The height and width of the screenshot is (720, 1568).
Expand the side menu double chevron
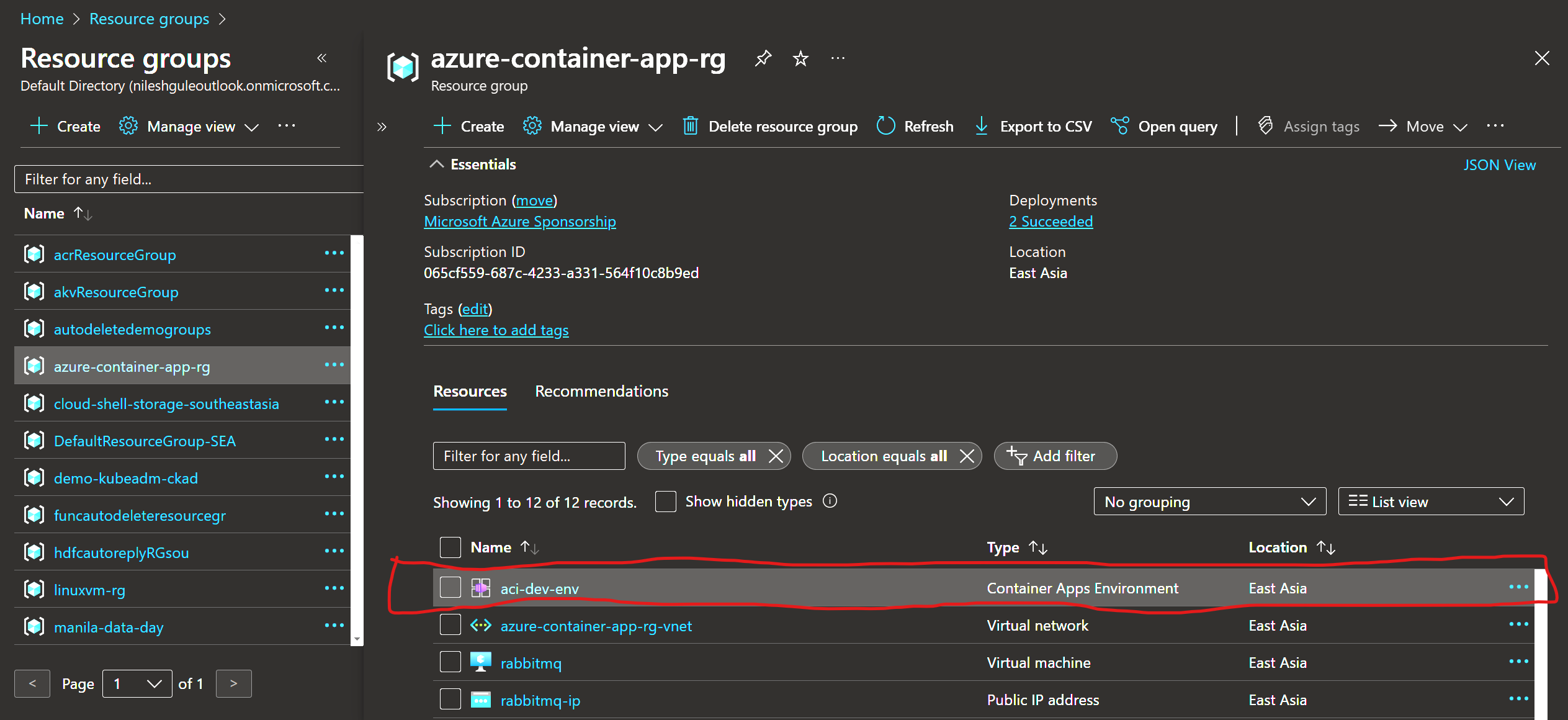[x=382, y=127]
